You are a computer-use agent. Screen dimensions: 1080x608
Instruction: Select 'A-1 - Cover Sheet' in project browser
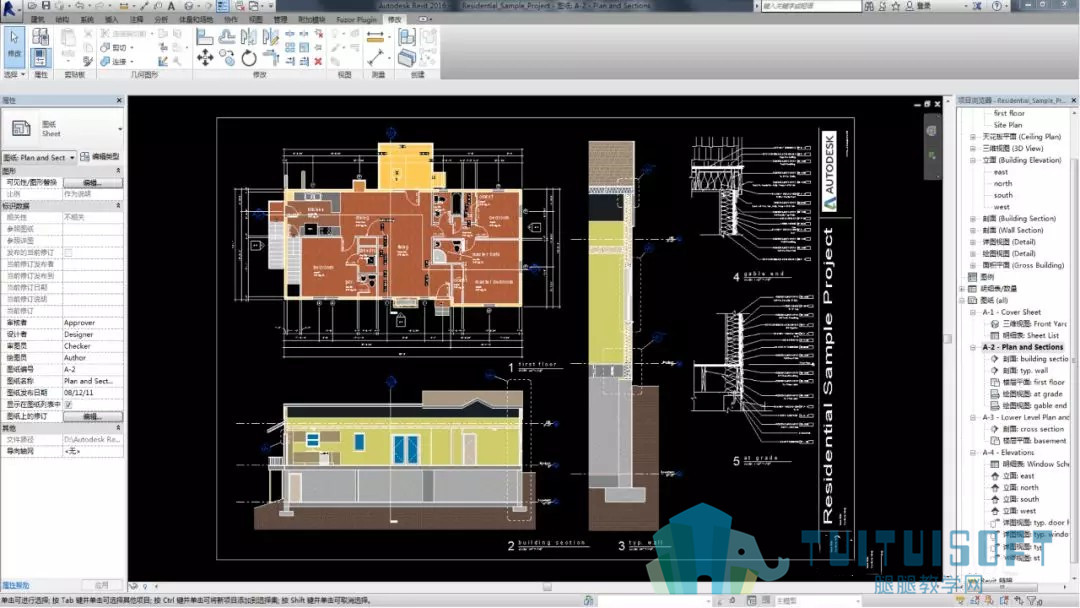point(1012,313)
